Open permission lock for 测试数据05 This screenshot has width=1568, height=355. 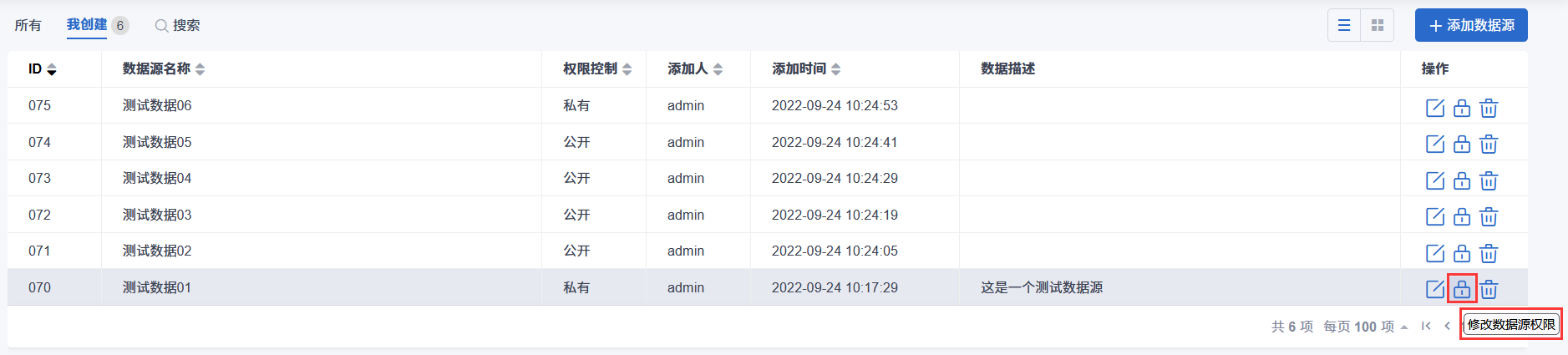1461,144
